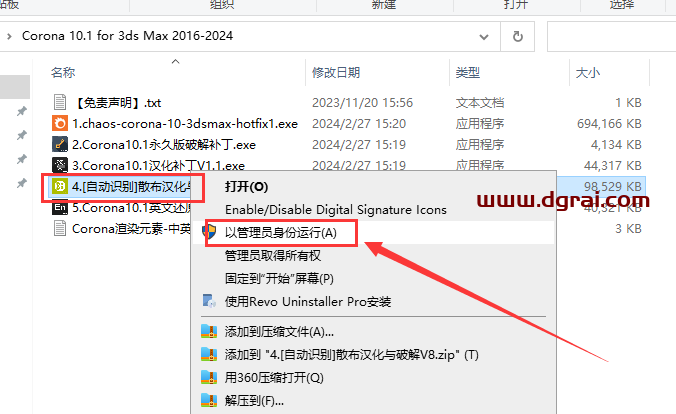Click the fourth pin icon in the navigation pane
Screen dimensions: 676x414
[22, 184]
